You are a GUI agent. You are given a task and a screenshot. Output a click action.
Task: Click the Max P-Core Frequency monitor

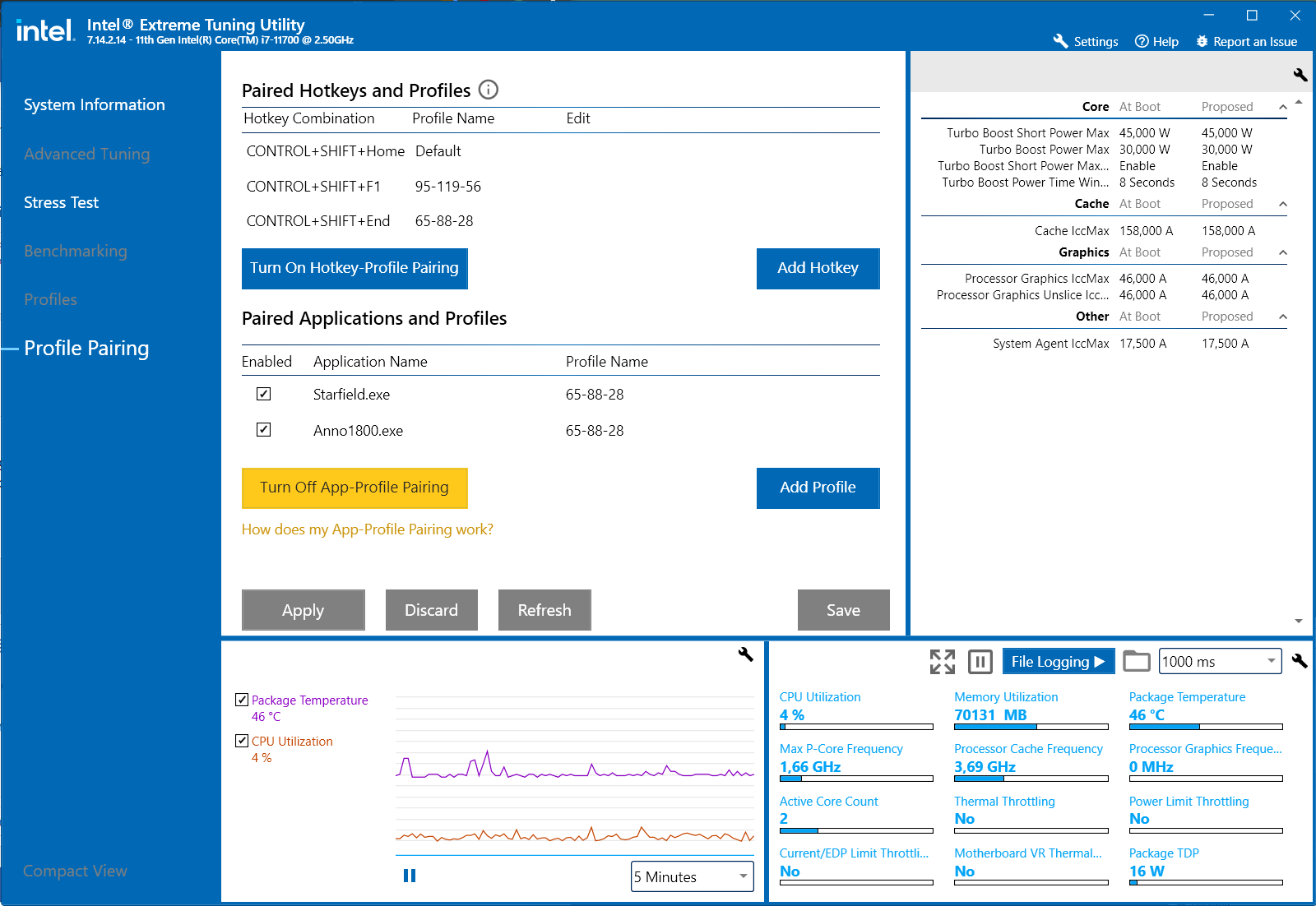click(x=856, y=761)
